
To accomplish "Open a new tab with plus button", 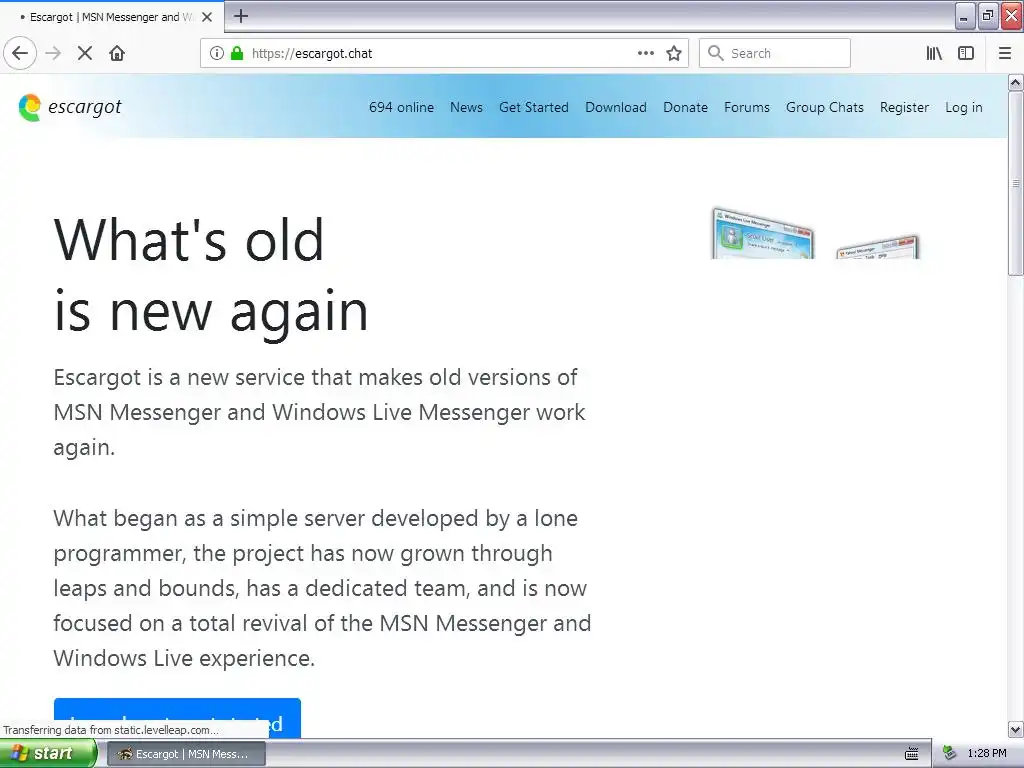I will 240,16.
